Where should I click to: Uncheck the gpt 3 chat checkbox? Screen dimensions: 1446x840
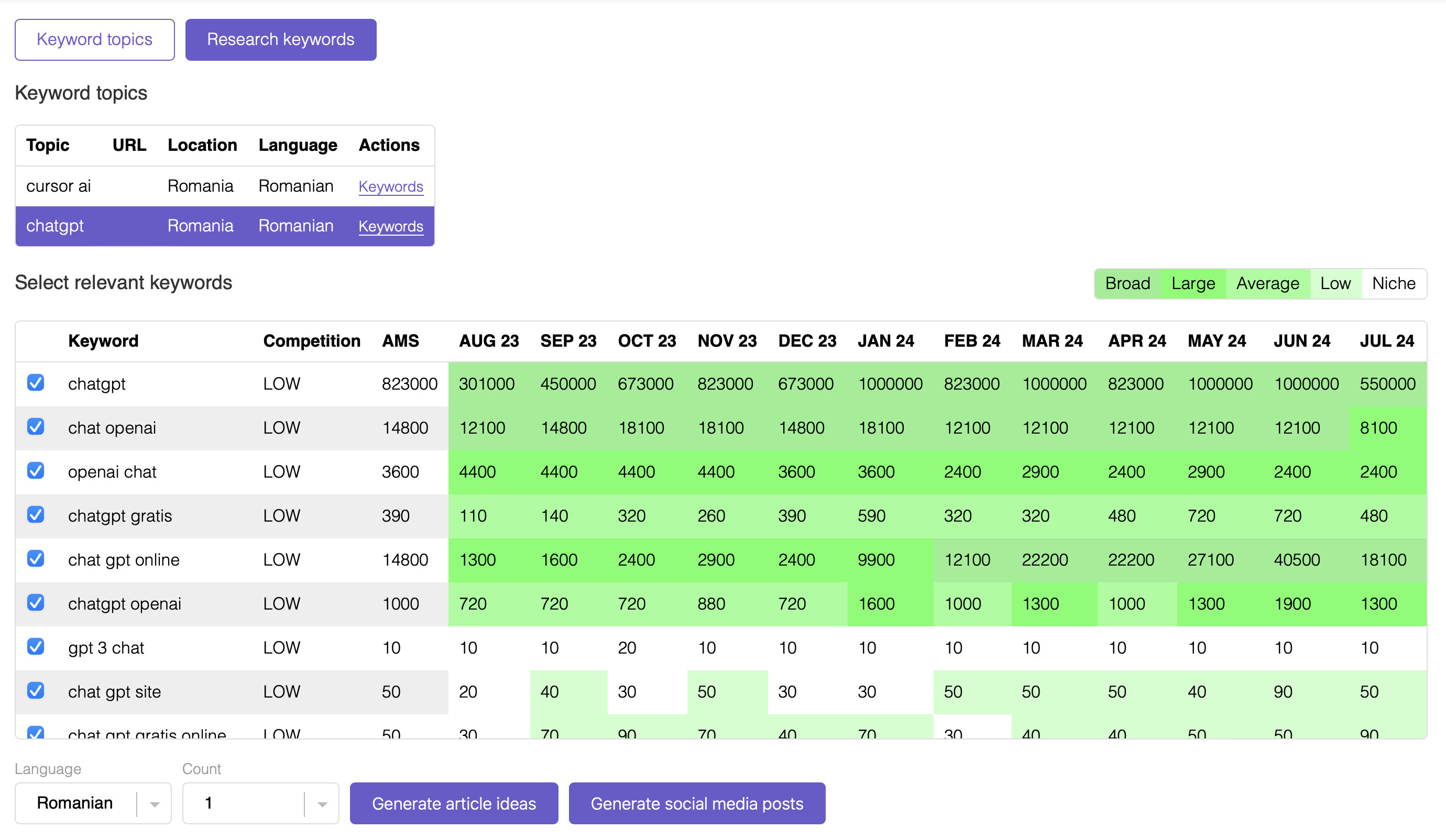36,647
